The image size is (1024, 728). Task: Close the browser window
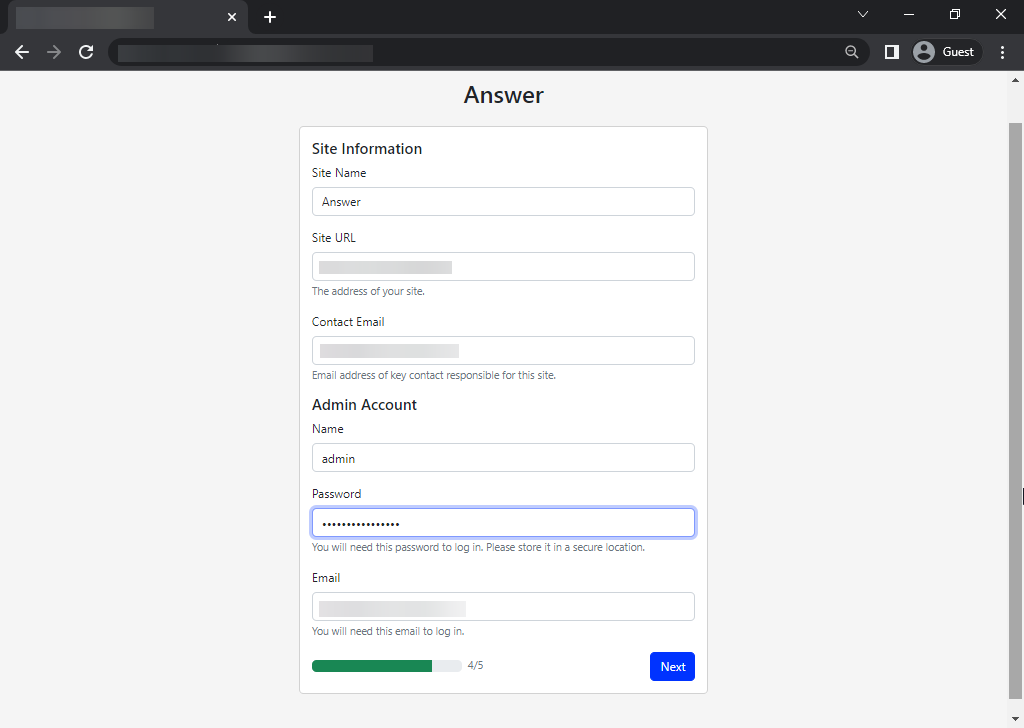click(1000, 14)
